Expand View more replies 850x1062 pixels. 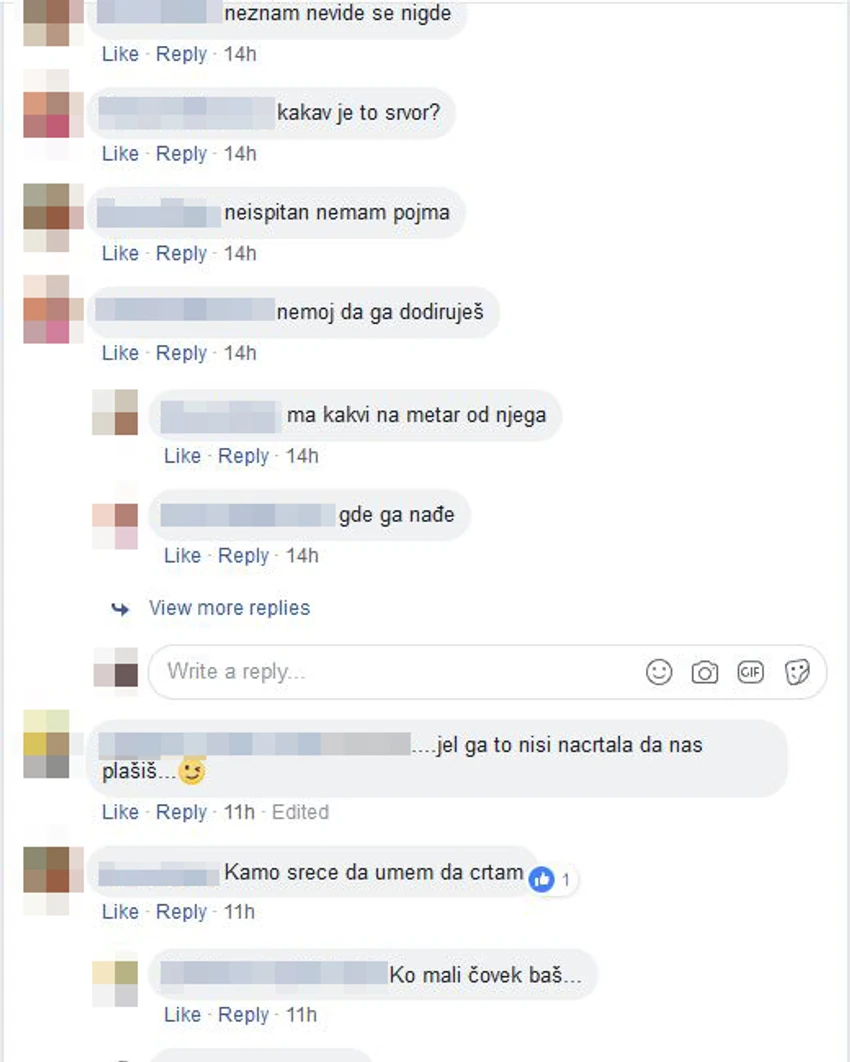tap(229, 608)
